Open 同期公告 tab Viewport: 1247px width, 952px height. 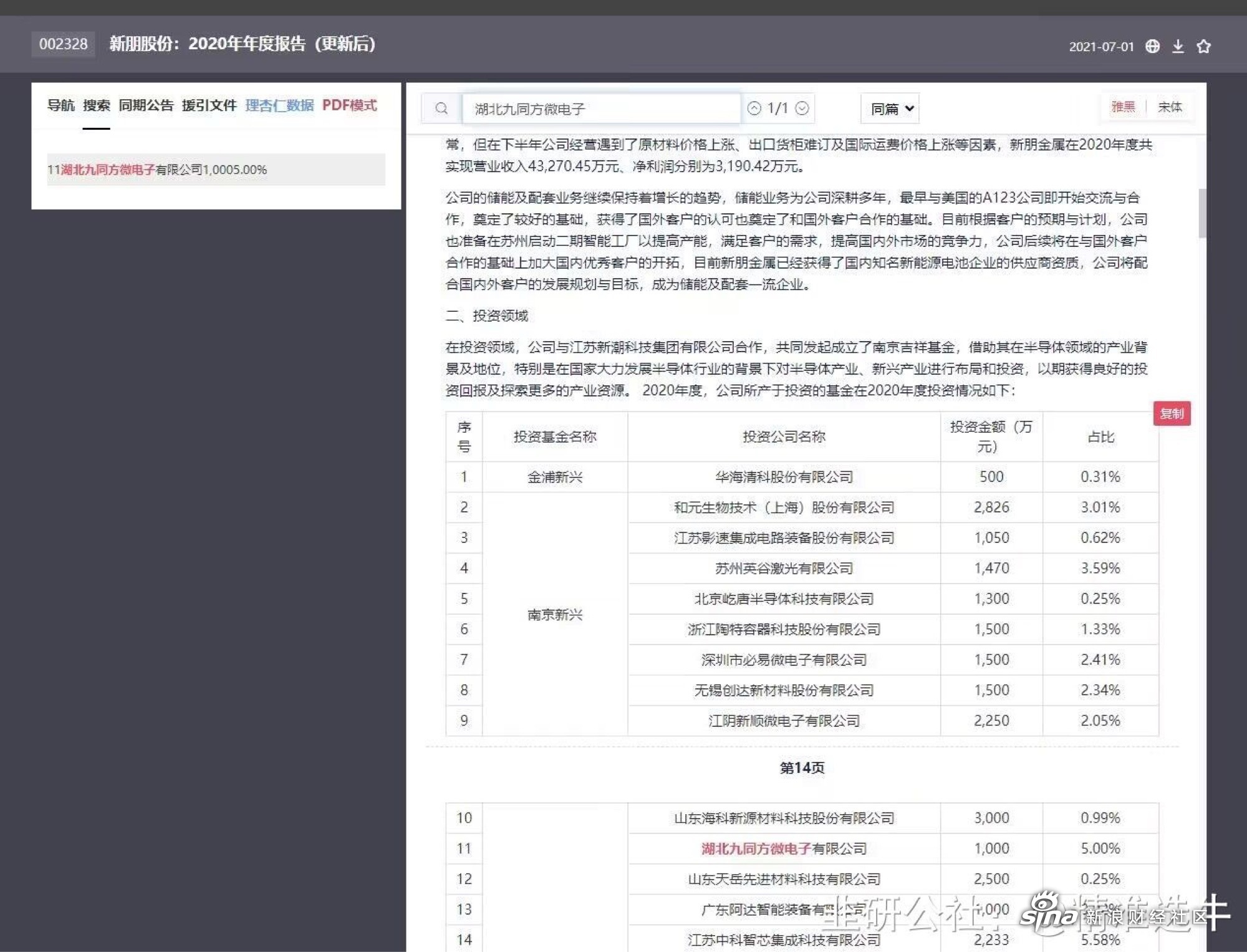(146, 105)
